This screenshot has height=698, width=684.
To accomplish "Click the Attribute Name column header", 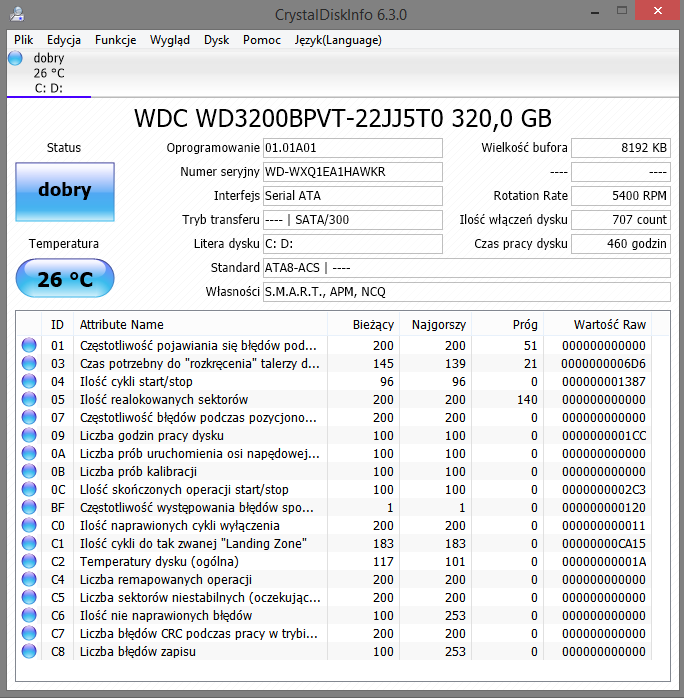I will coord(200,325).
